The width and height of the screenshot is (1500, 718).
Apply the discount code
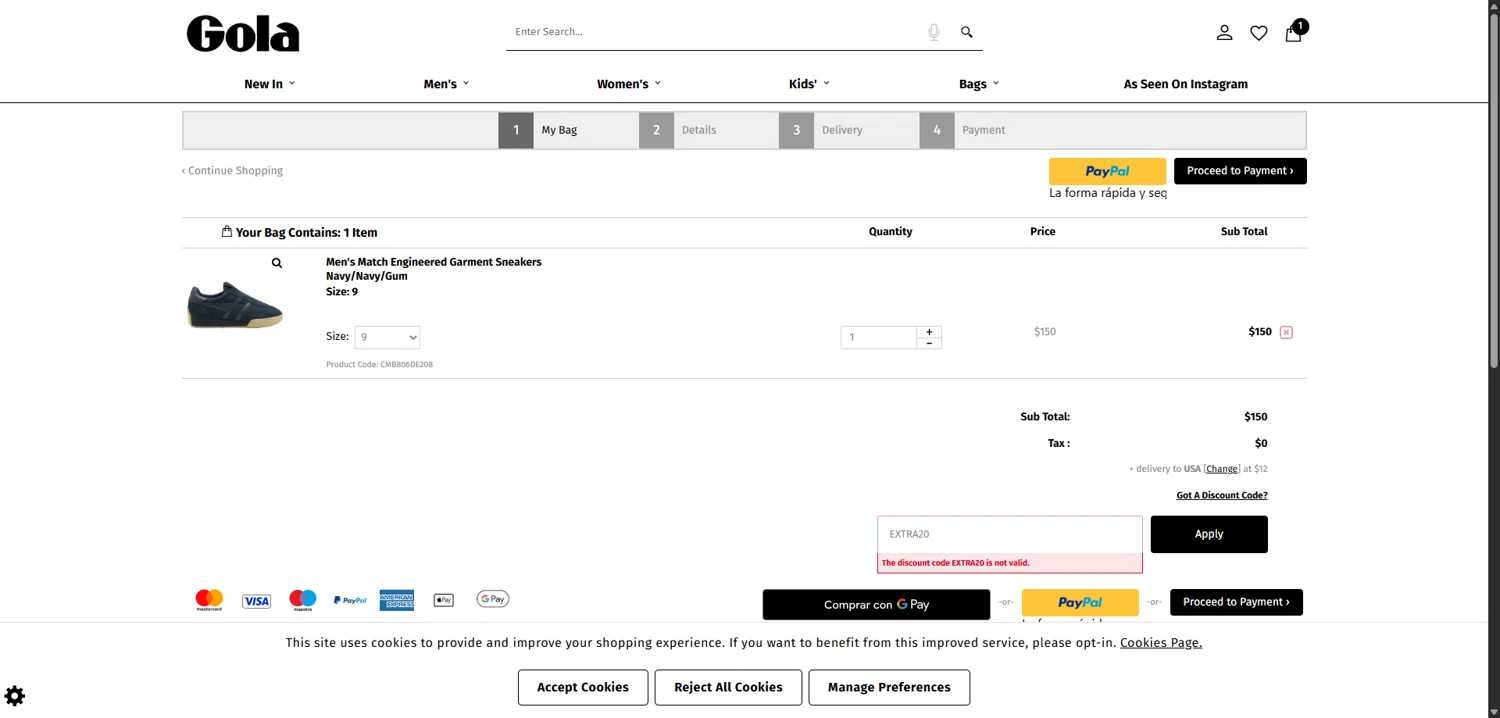pos(1209,534)
